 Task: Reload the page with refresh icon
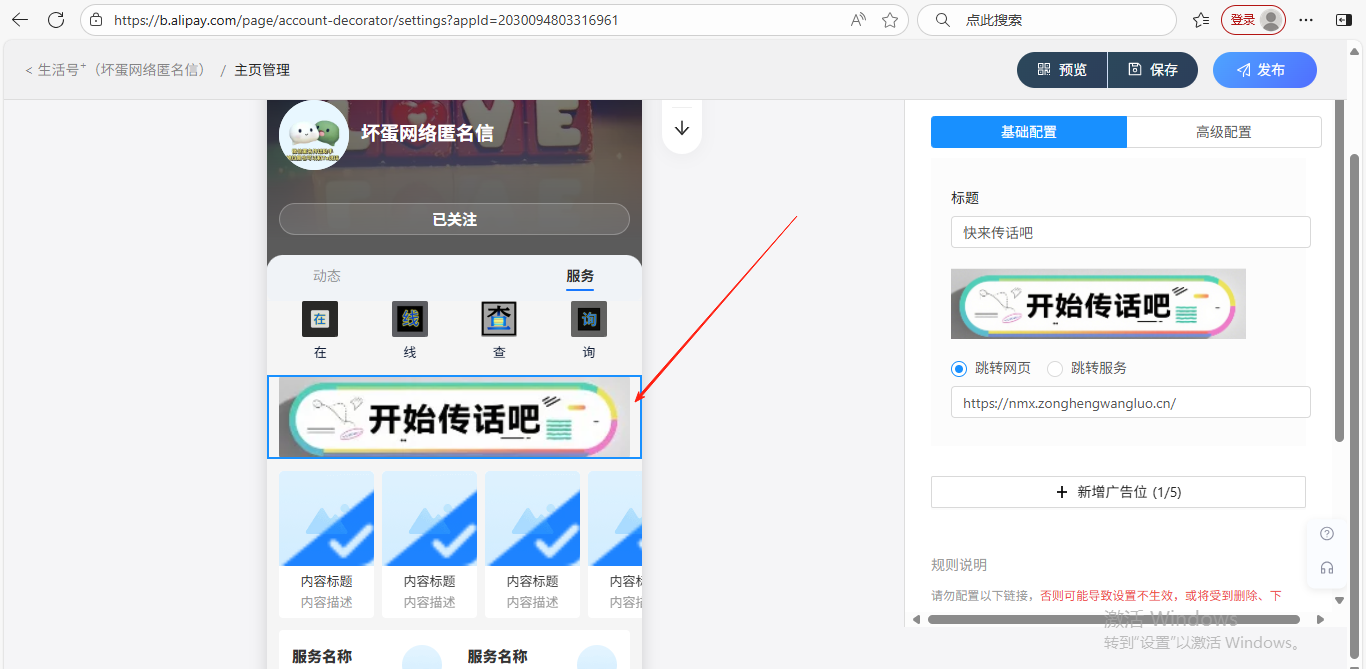(x=56, y=20)
